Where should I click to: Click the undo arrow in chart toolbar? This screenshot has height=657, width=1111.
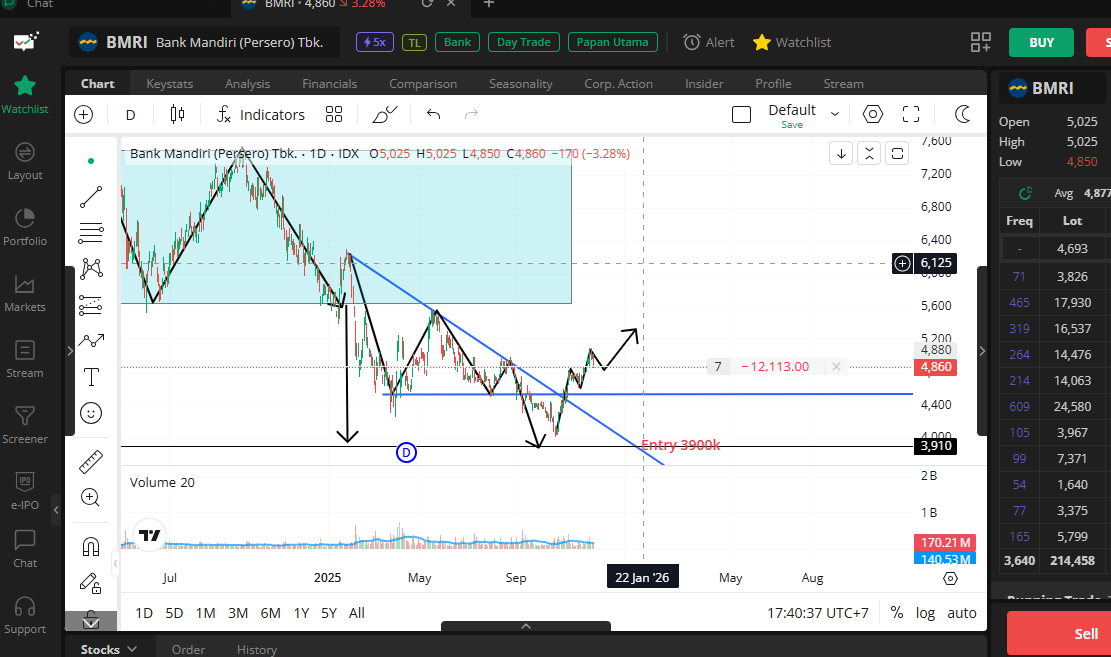(x=434, y=114)
